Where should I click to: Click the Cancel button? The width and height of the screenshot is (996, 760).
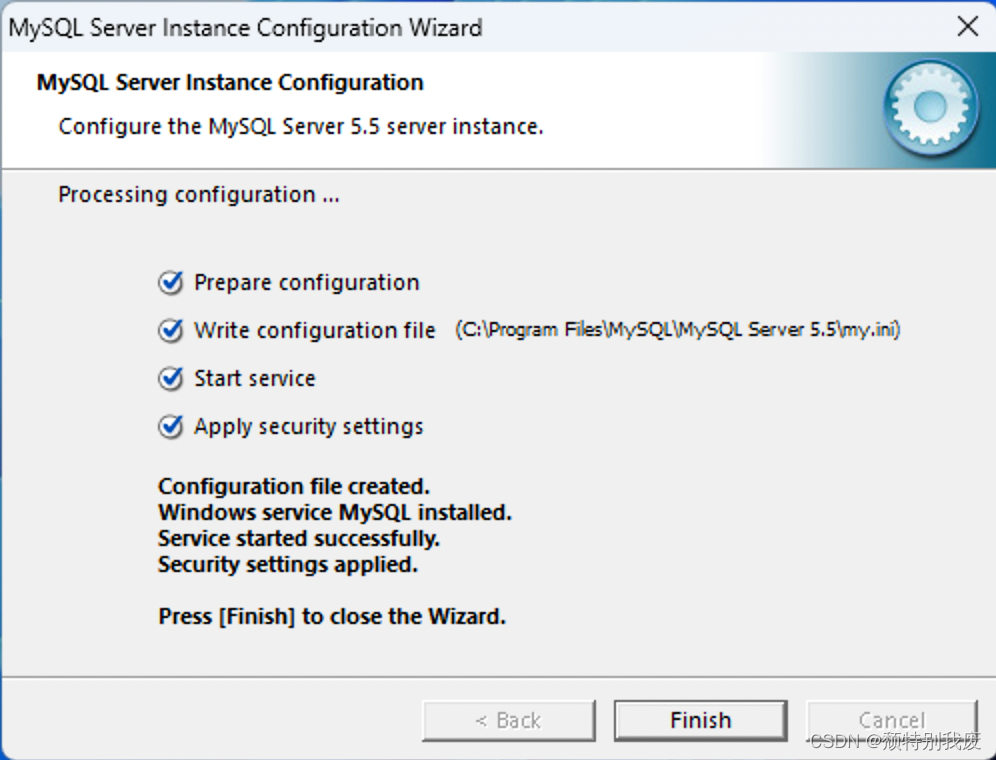tap(891, 719)
